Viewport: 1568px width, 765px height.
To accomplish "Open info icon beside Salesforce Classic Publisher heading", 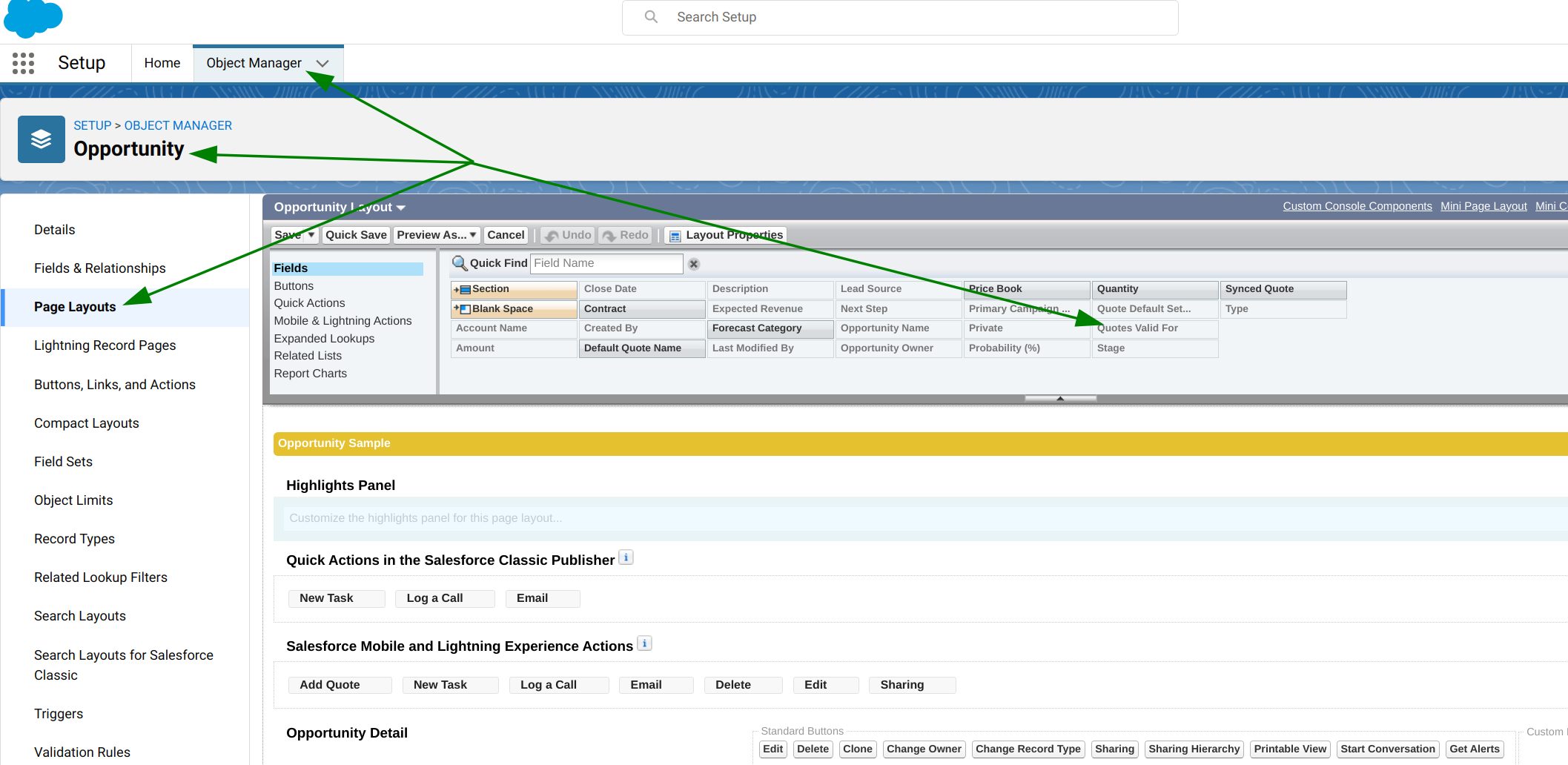I will click(x=626, y=557).
